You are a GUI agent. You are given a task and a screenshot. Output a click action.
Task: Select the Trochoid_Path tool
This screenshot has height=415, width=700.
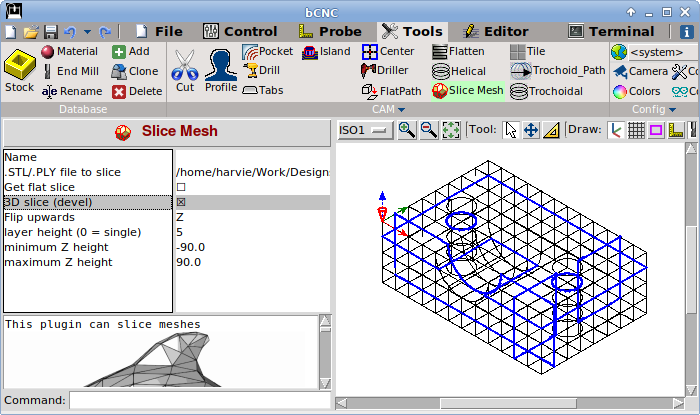click(558, 71)
